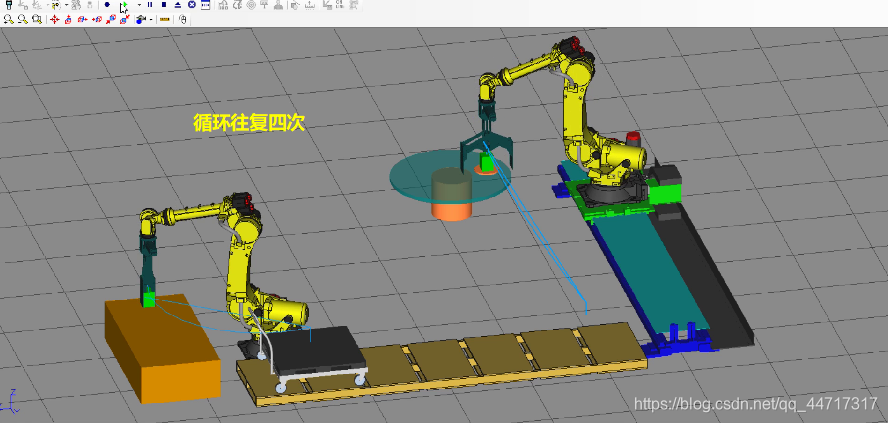The height and width of the screenshot is (423, 888).
Task: Select the right robot's claw gripper
Action: pos(487,146)
